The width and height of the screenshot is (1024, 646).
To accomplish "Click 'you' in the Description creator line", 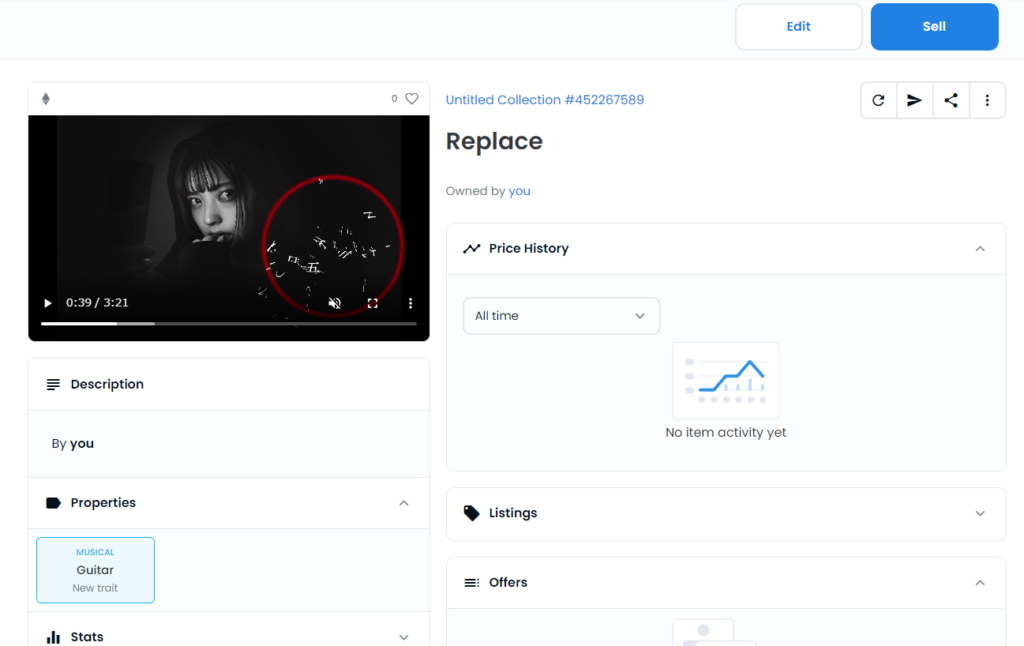I will (x=82, y=444).
